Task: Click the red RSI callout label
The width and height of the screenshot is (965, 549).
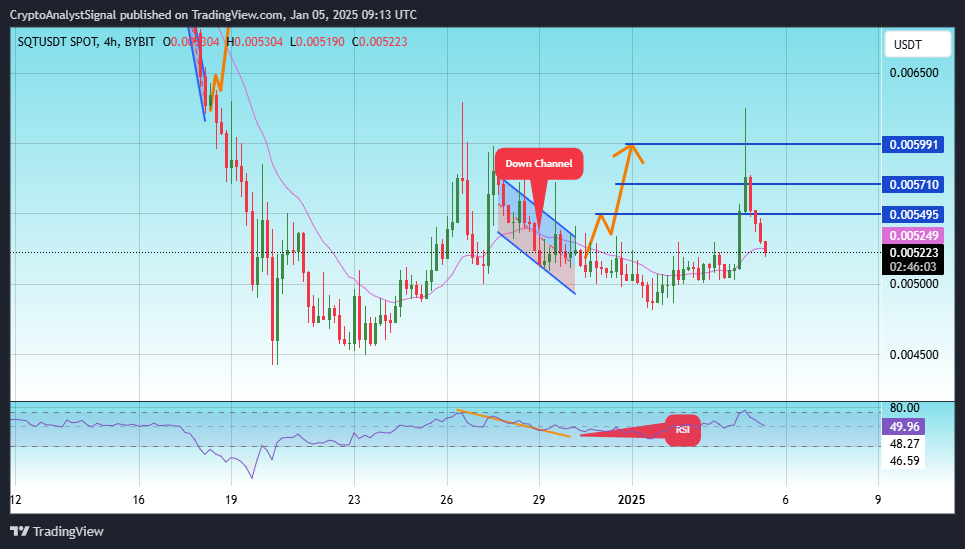Action: point(683,430)
